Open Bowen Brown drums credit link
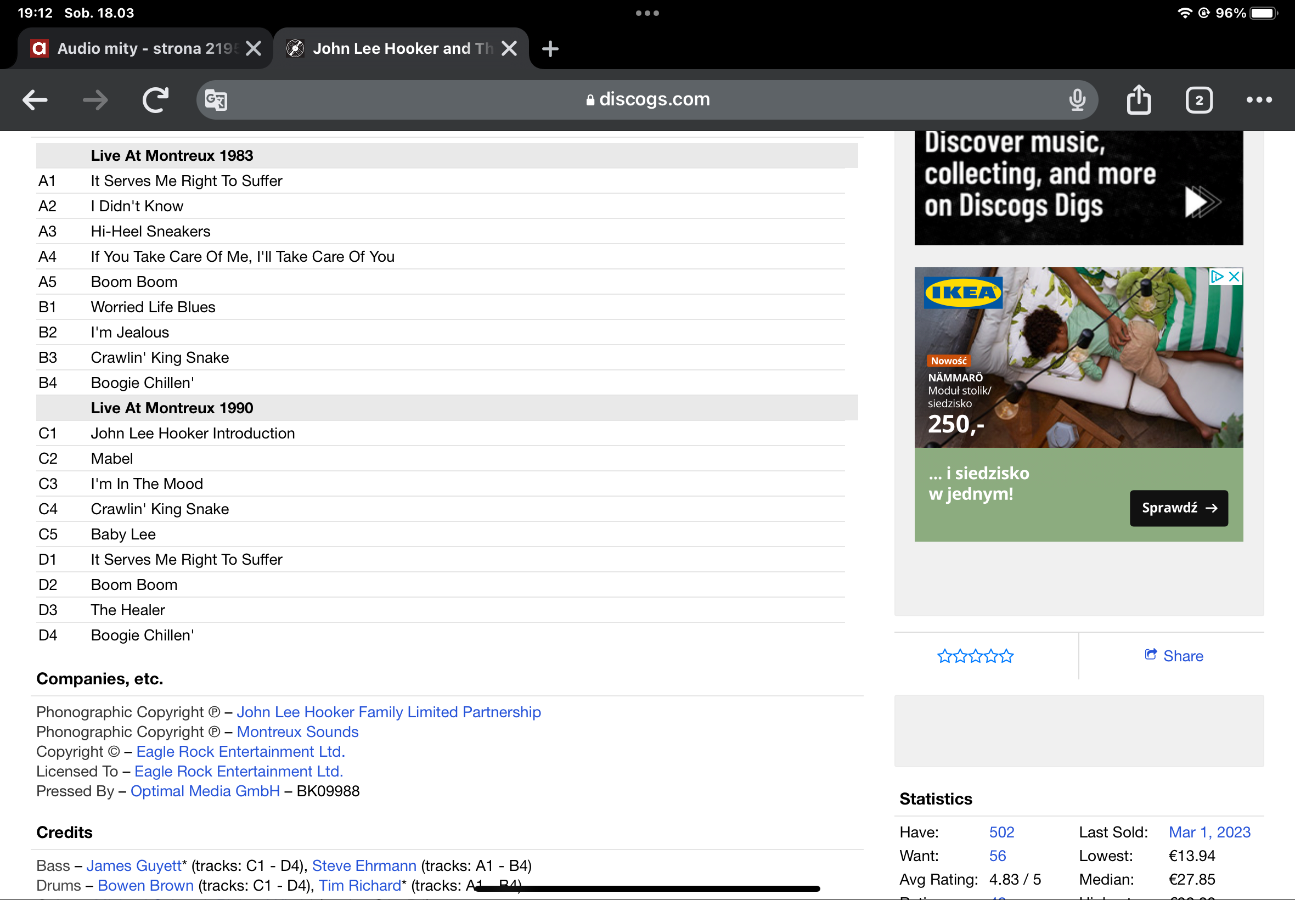This screenshot has width=1295, height=900. pyautogui.click(x=146, y=886)
